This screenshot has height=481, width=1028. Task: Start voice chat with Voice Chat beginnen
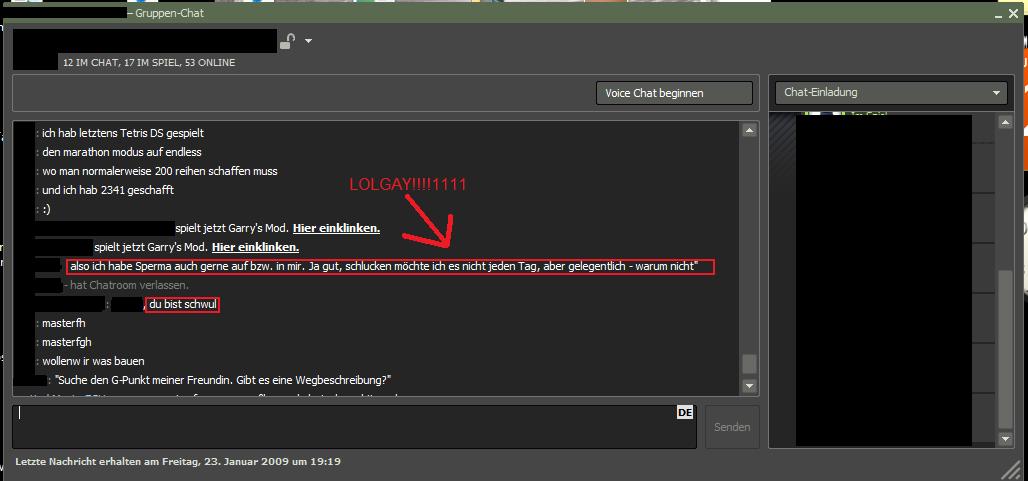pos(674,93)
